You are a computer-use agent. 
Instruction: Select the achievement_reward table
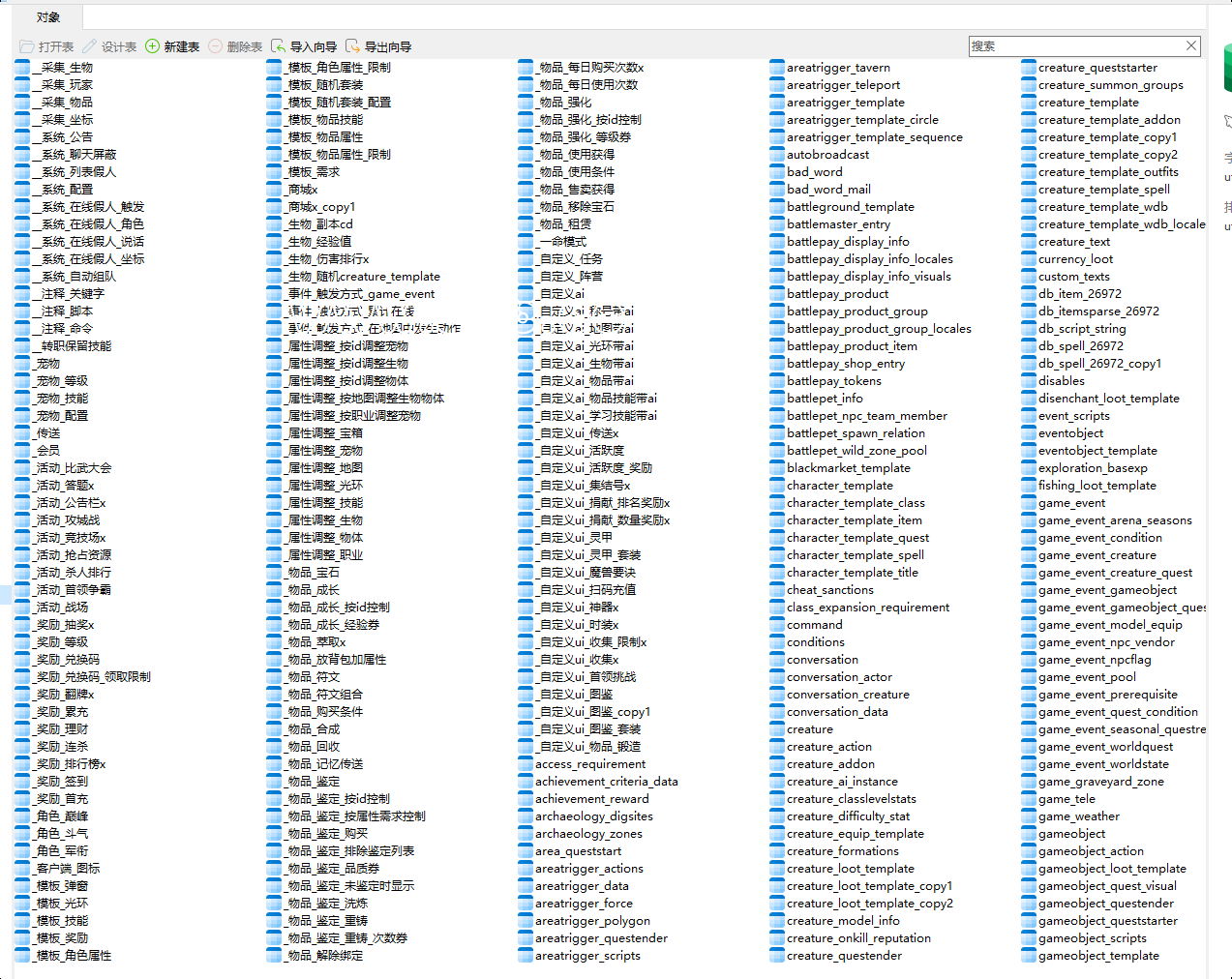coord(591,799)
